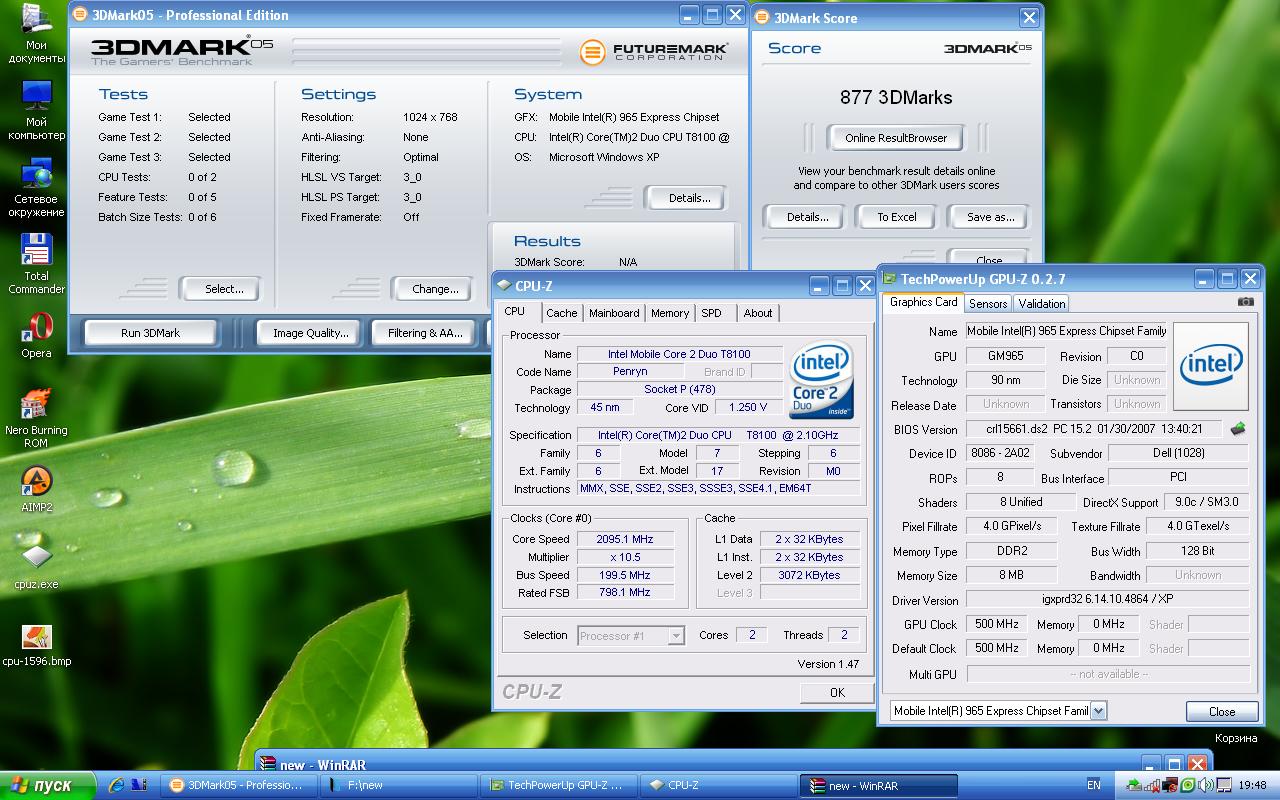Click the GPU-Z Name field
Image resolution: width=1280 pixels, height=800 pixels.
[1066, 331]
